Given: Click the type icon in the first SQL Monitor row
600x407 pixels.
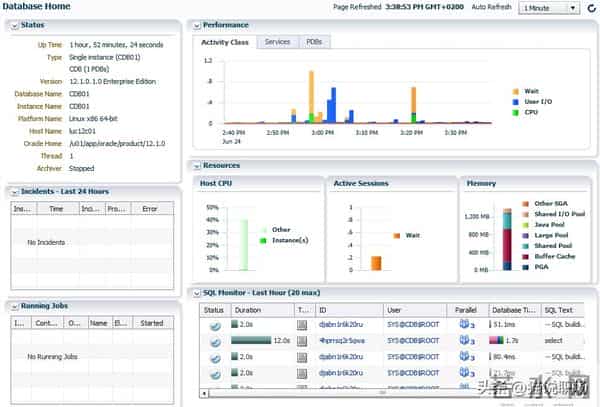Looking at the screenshot, I should (x=304, y=324).
